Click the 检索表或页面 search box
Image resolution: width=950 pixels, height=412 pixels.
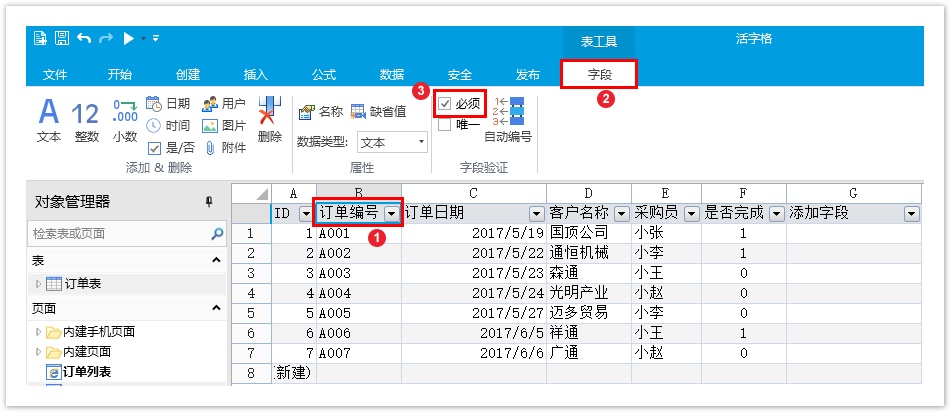coord(118,234)
